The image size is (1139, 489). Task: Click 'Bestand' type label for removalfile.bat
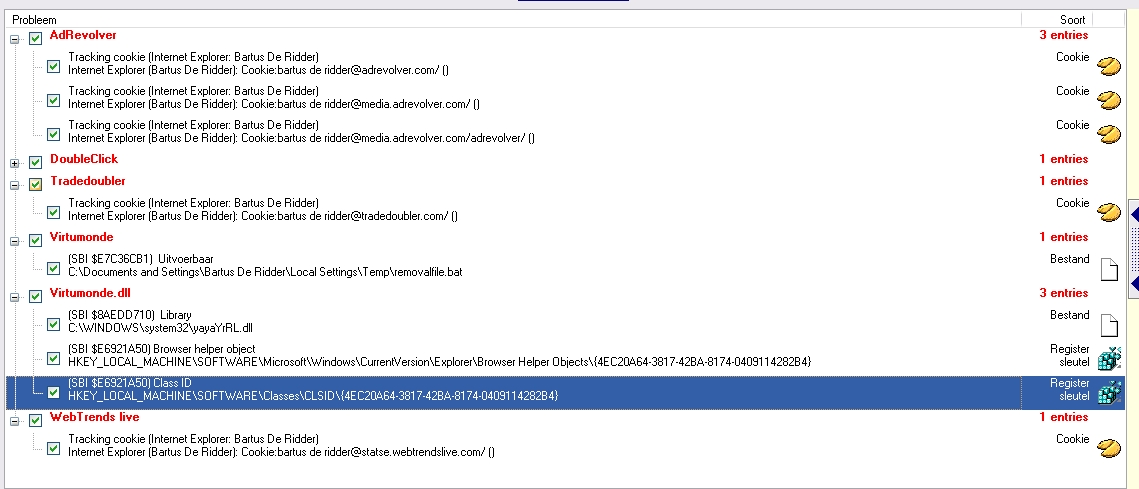coord(1069,259)
